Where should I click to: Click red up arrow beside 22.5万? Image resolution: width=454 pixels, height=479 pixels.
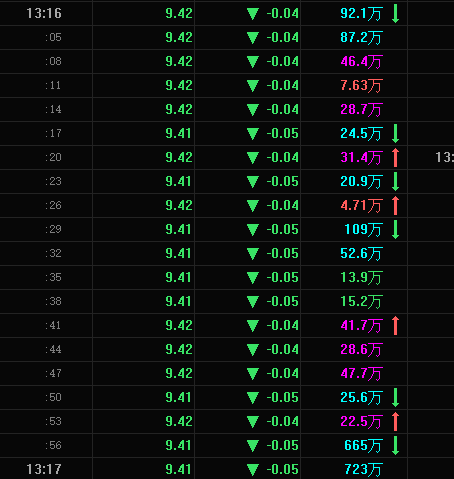[x=396, y=421]
